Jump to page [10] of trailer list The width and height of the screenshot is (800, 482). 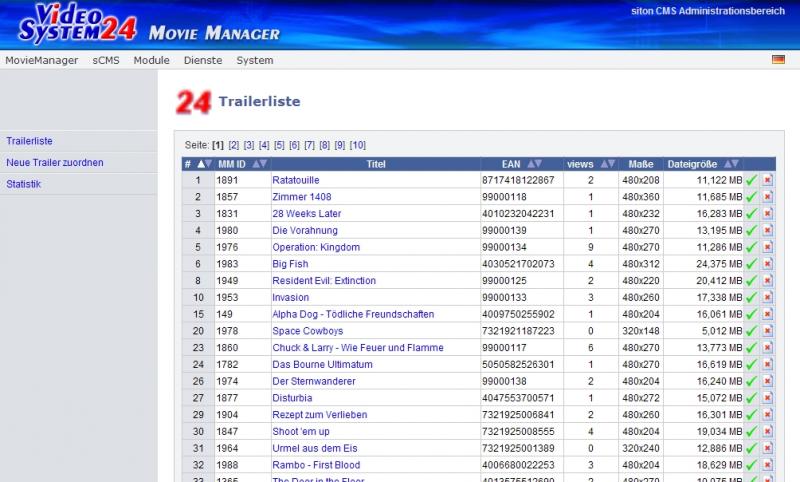tap(358, 145)
